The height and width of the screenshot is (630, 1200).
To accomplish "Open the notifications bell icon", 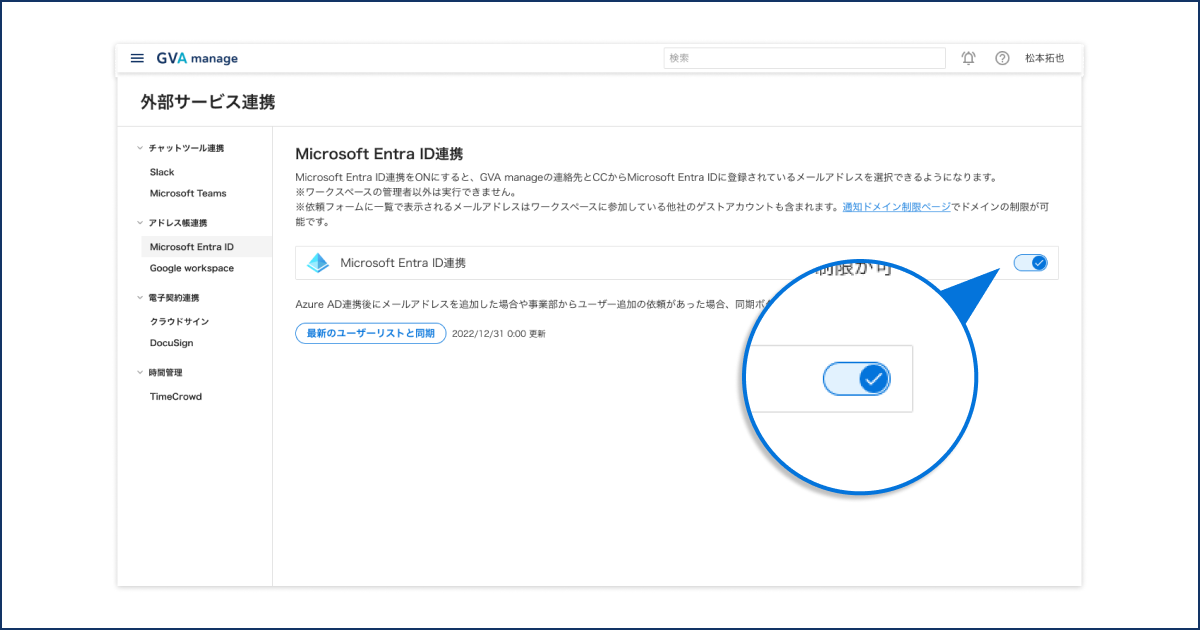I will tap(968, 58).
